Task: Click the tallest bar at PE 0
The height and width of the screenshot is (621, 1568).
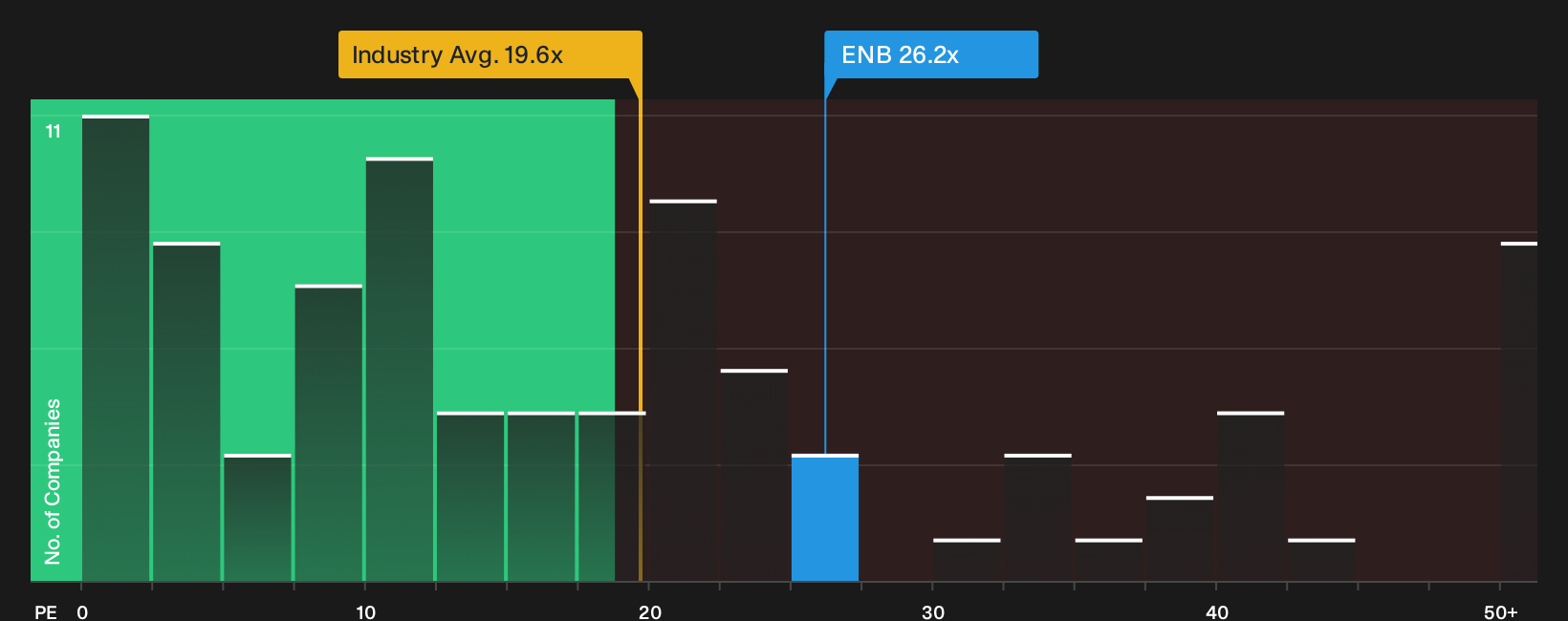Action: pyautogui.click(x=116, y=349)
